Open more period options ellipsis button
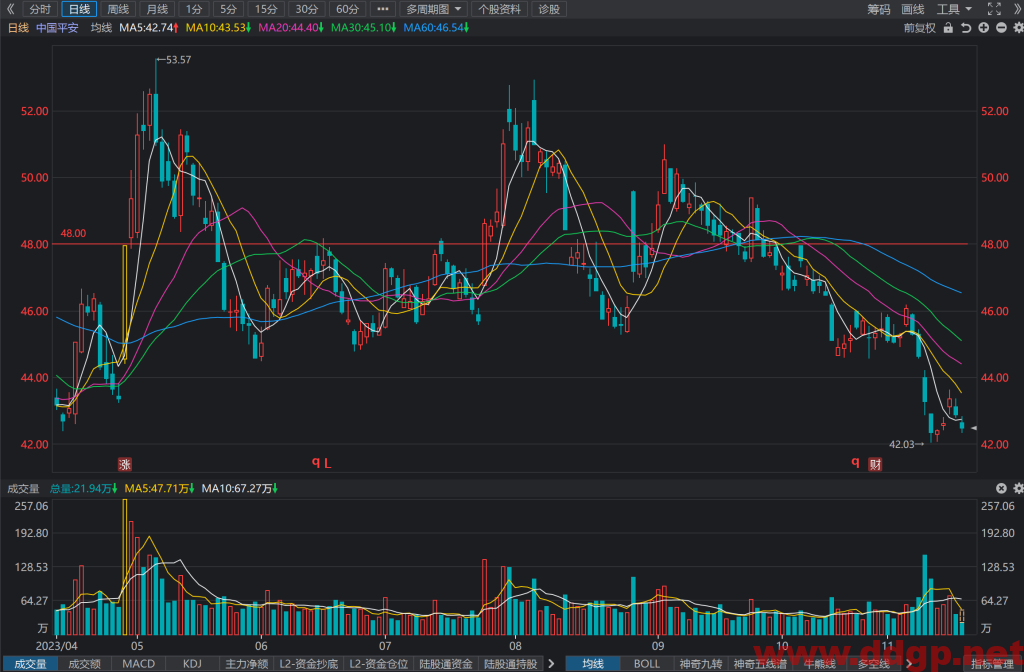This screenshot has width=1024, height=672. pyautogui.click(x=383, y=9)
